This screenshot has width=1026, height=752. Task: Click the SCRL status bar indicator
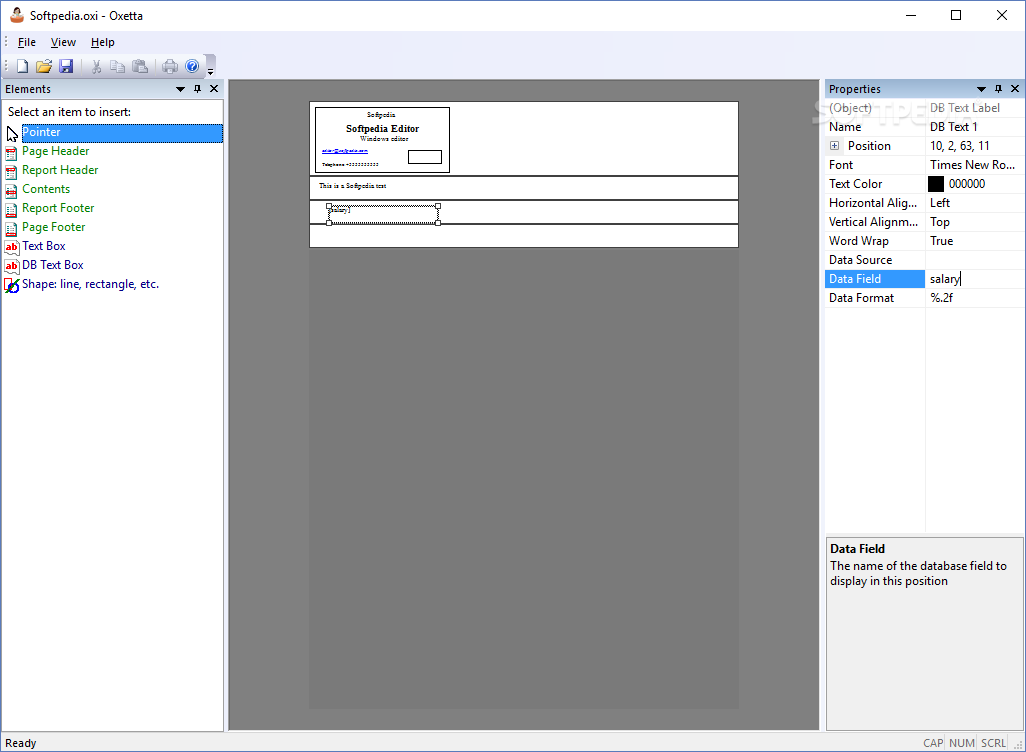pyautogui.click(x=993, y=743)
